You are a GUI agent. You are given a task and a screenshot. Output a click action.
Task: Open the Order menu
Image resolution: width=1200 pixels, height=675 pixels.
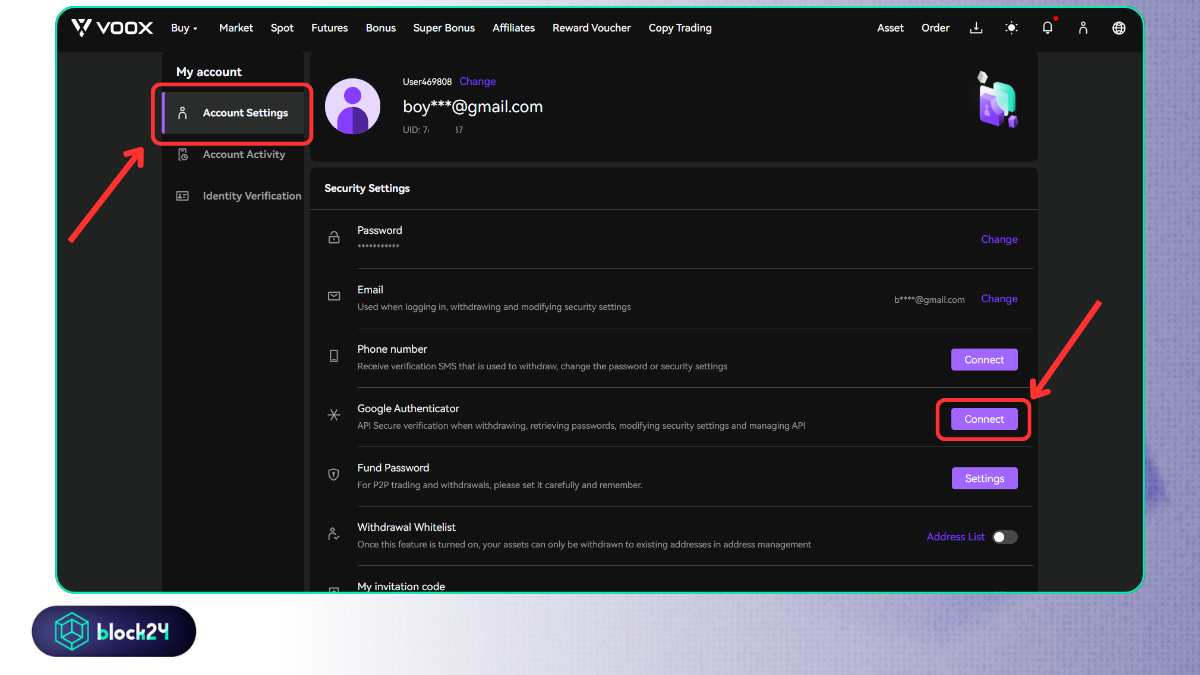point(935,28)
